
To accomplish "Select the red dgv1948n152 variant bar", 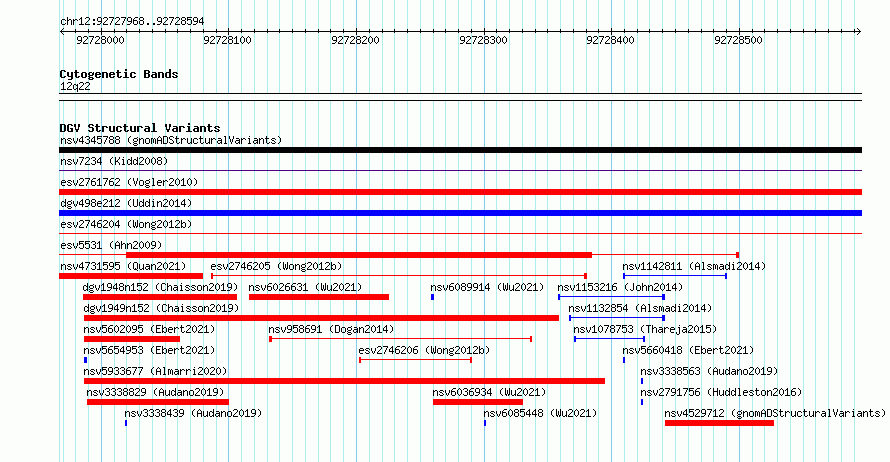I will (x=160, y=297).
